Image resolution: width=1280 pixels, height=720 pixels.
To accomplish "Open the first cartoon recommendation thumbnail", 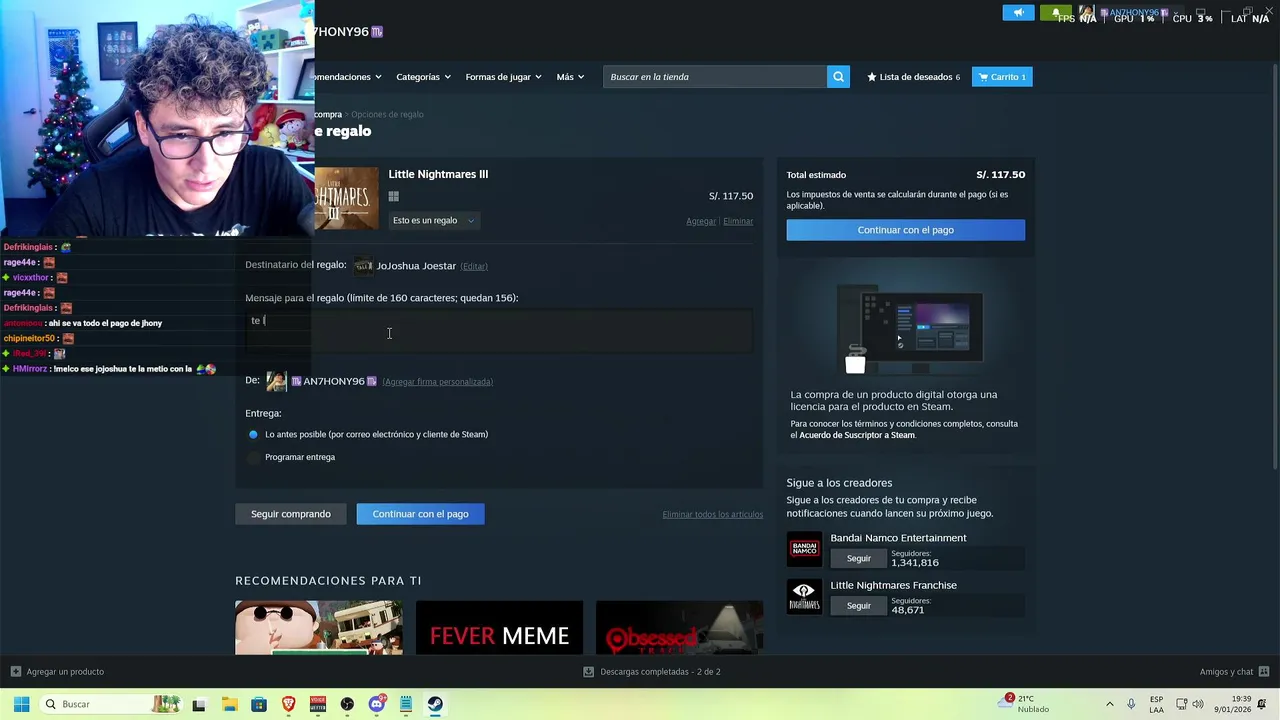I will coord(319,628).
